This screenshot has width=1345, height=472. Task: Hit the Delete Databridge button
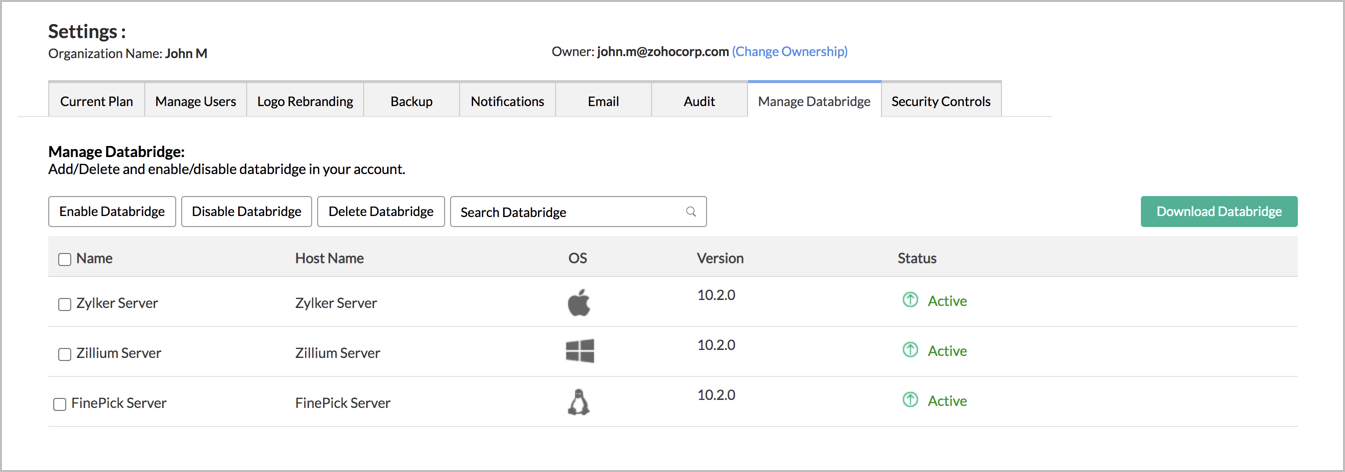pos(381,211)
